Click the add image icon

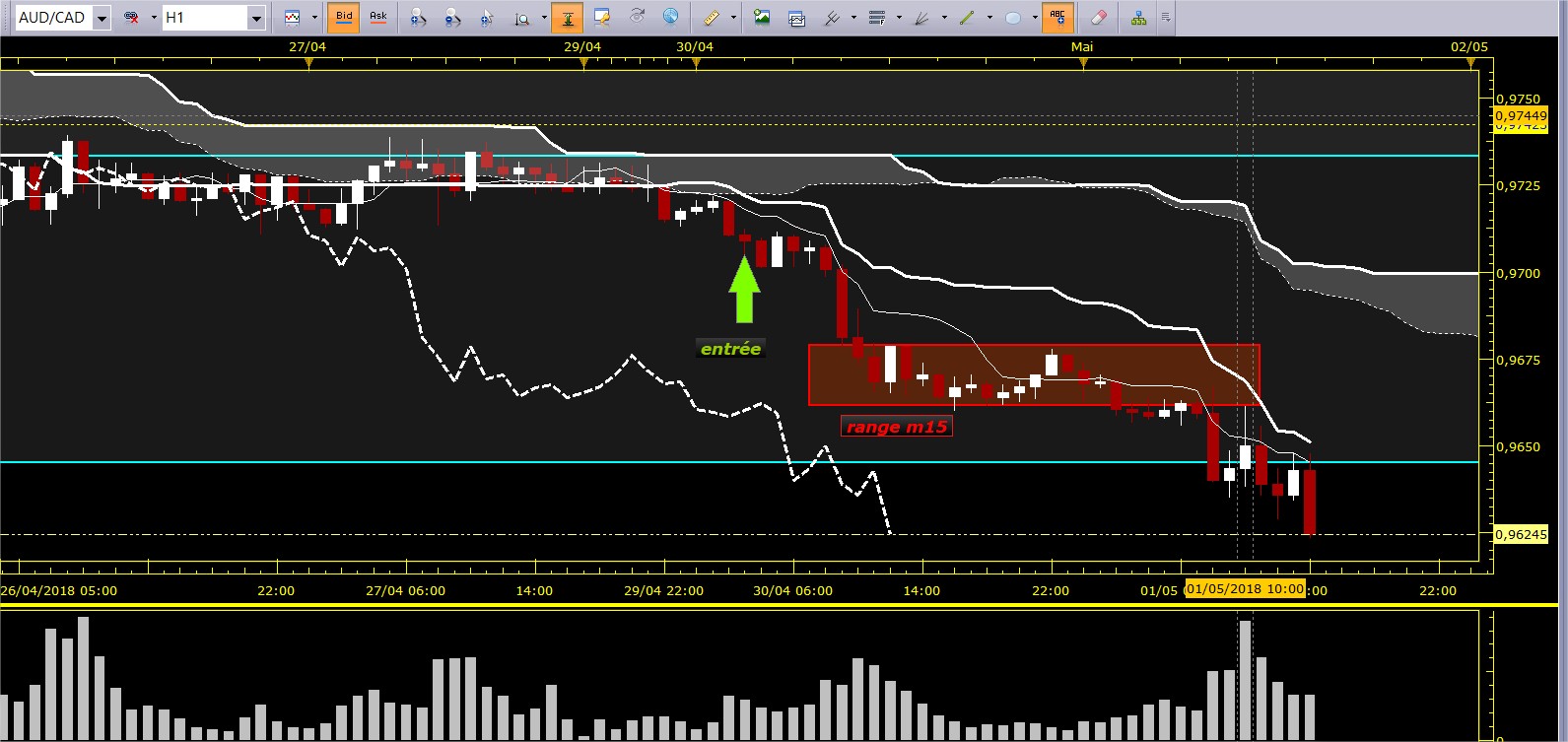coord(762,18)
